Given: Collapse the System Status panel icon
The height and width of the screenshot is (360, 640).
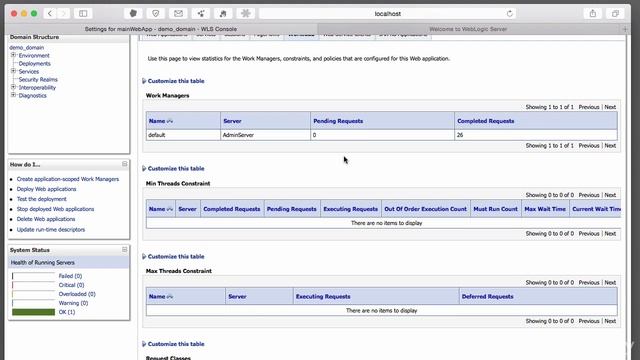Looking at the screenshot, I should coord(124,249).
